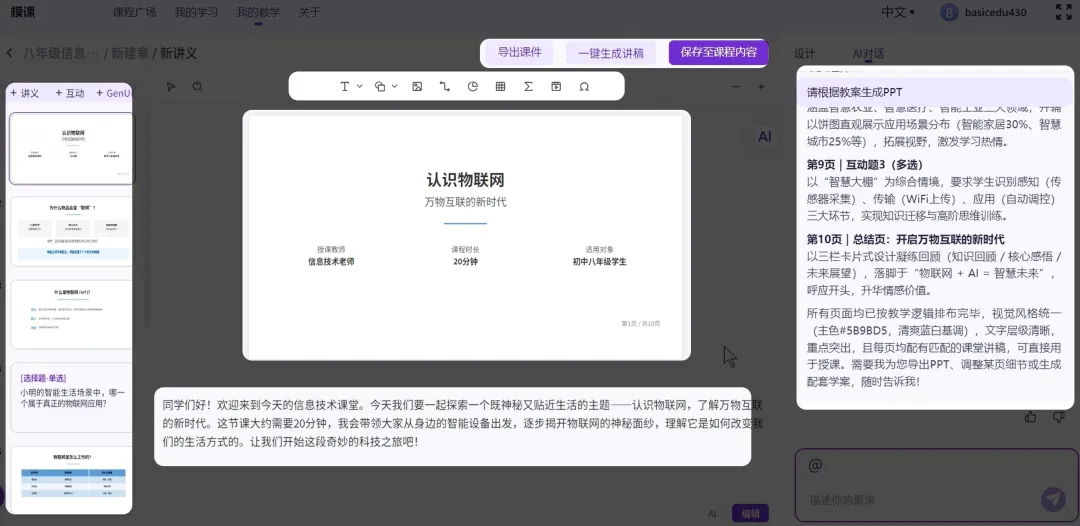Click 保存至课程内容 button
1080x526 pixels.
click(x=718, y=52)
